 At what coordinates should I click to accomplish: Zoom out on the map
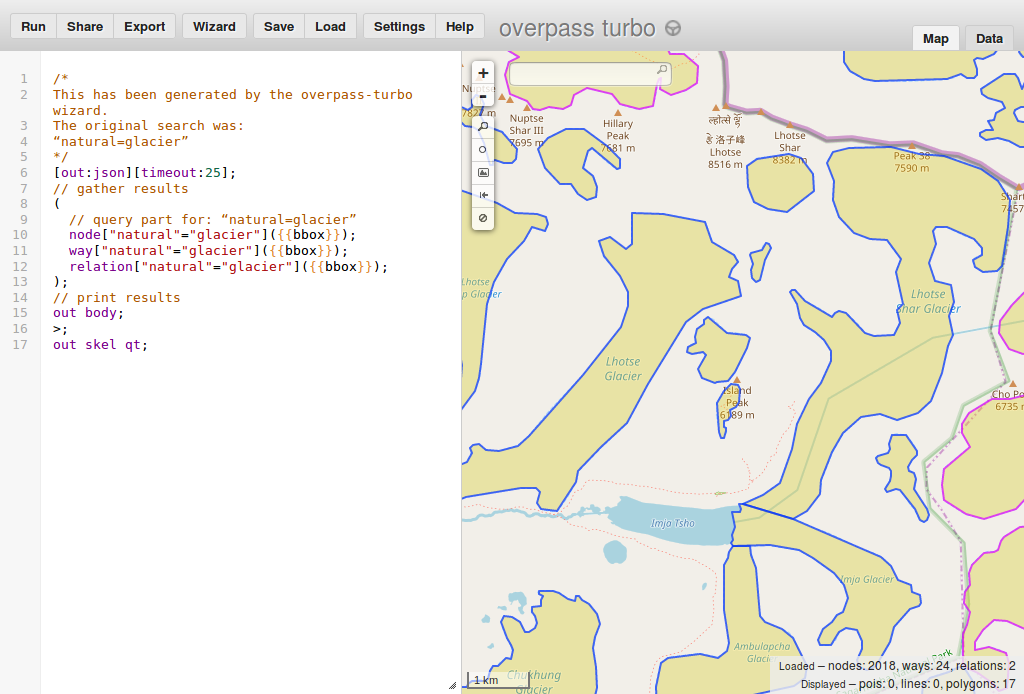point(483,97)
